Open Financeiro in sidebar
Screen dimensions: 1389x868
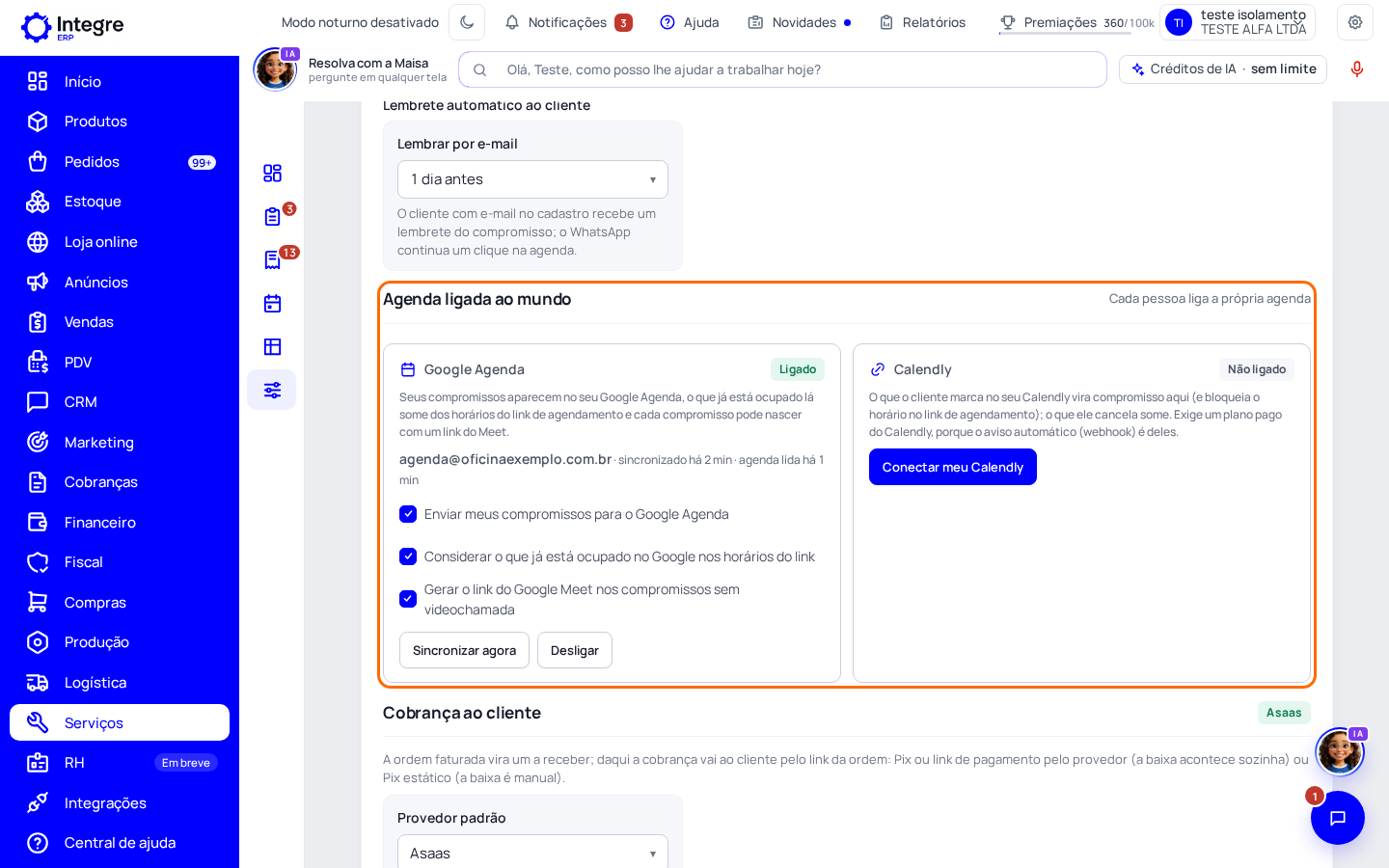pyautogui.click(x=120, y=522)
